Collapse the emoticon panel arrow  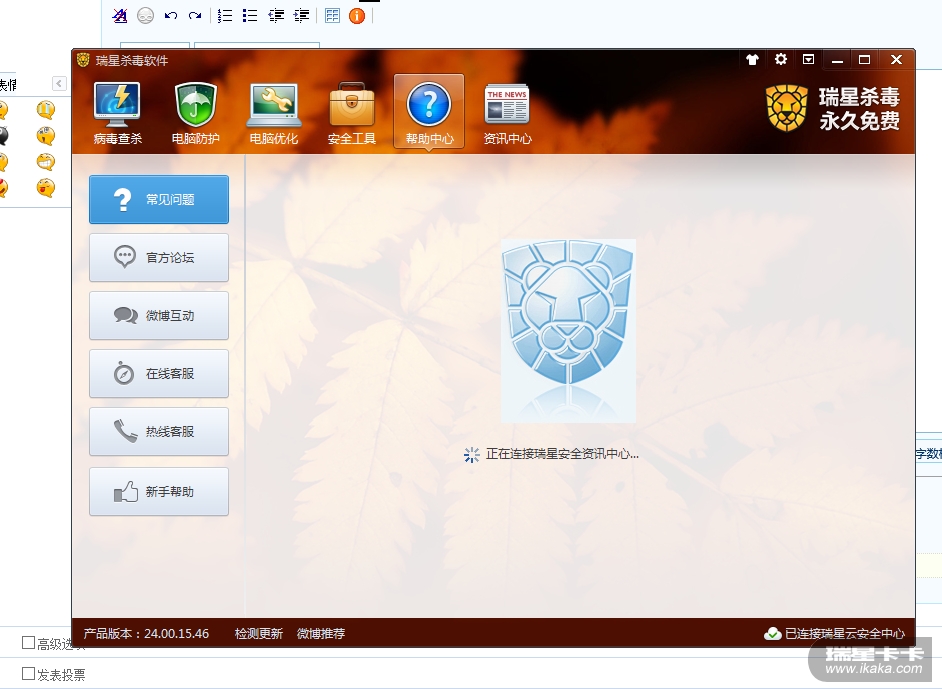point(59,83)
